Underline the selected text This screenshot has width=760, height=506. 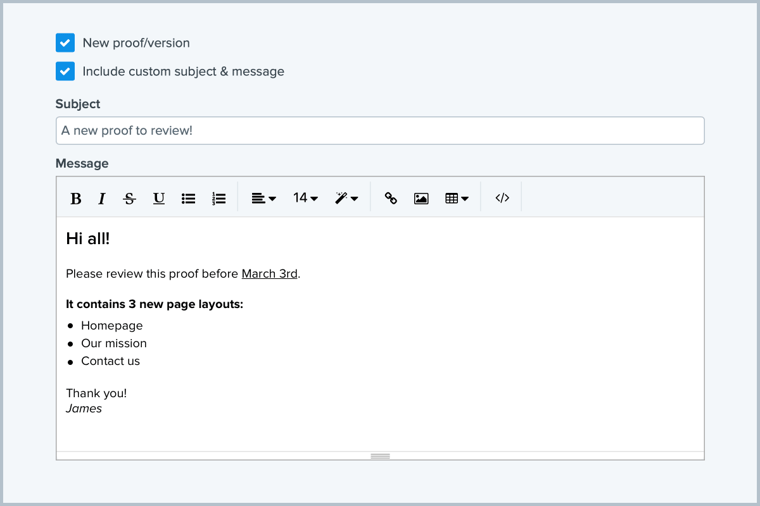point(158,198)
